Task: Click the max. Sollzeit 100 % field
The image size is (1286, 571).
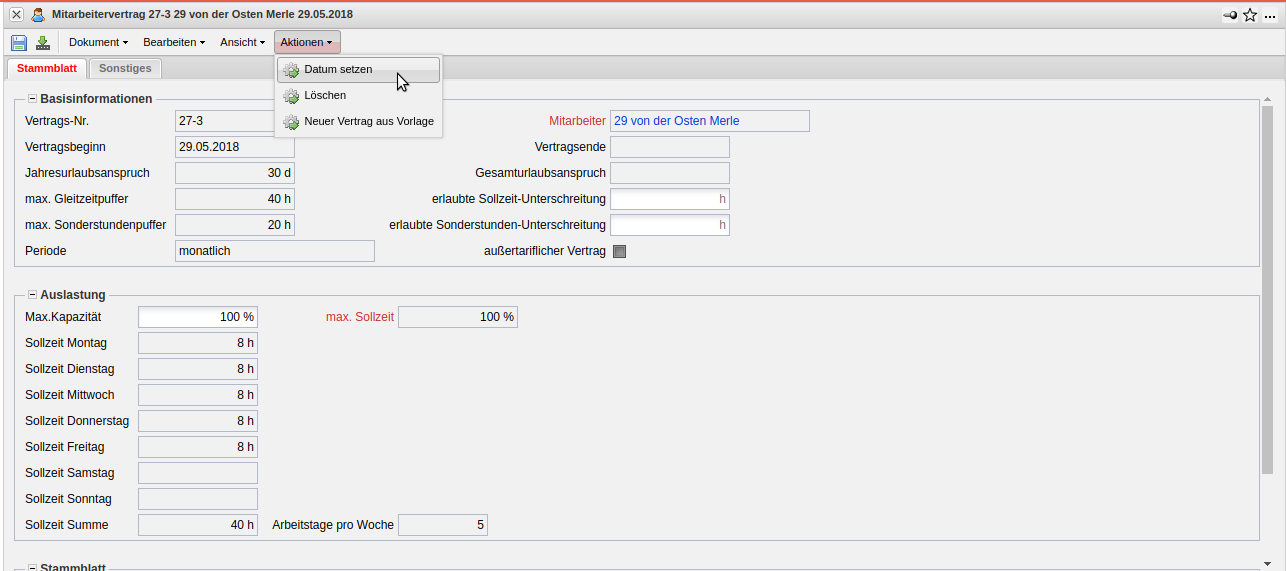Action: point(458,317)
